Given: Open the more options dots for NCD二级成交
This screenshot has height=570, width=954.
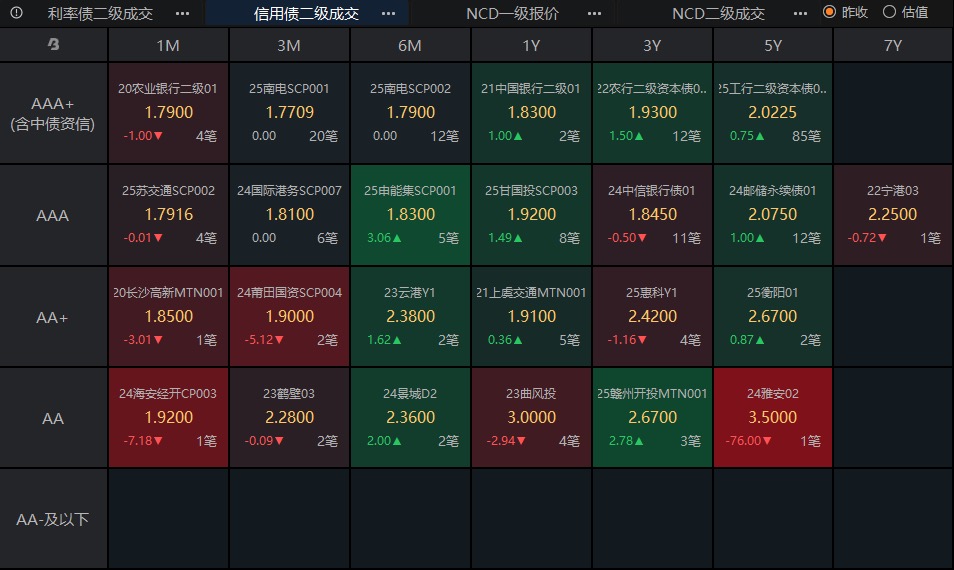Looking at the screenshot, I should point(801,13).
